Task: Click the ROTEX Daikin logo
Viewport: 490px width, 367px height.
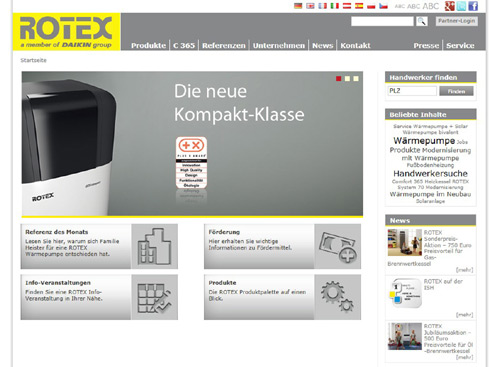Action: coord(66,32)
